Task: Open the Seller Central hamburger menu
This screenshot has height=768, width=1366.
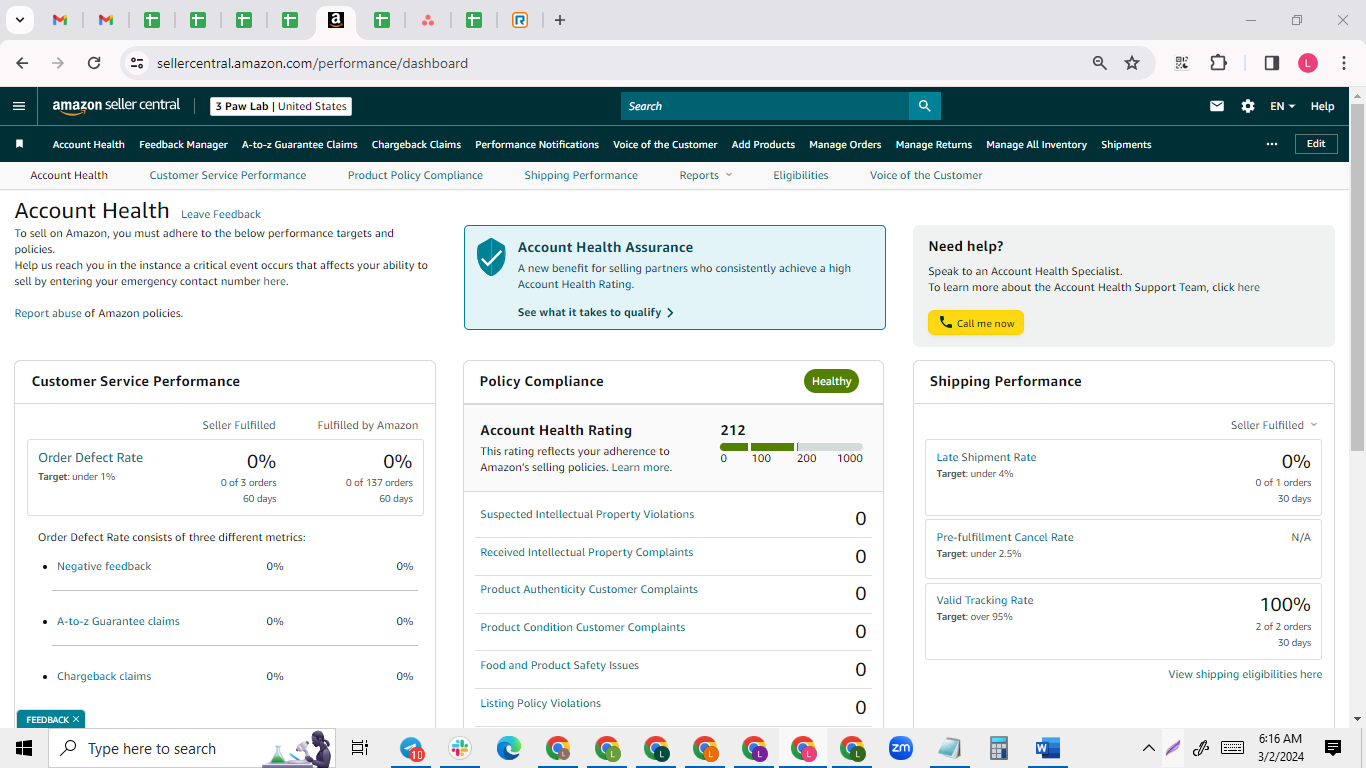Action: (x=19, y=106)
